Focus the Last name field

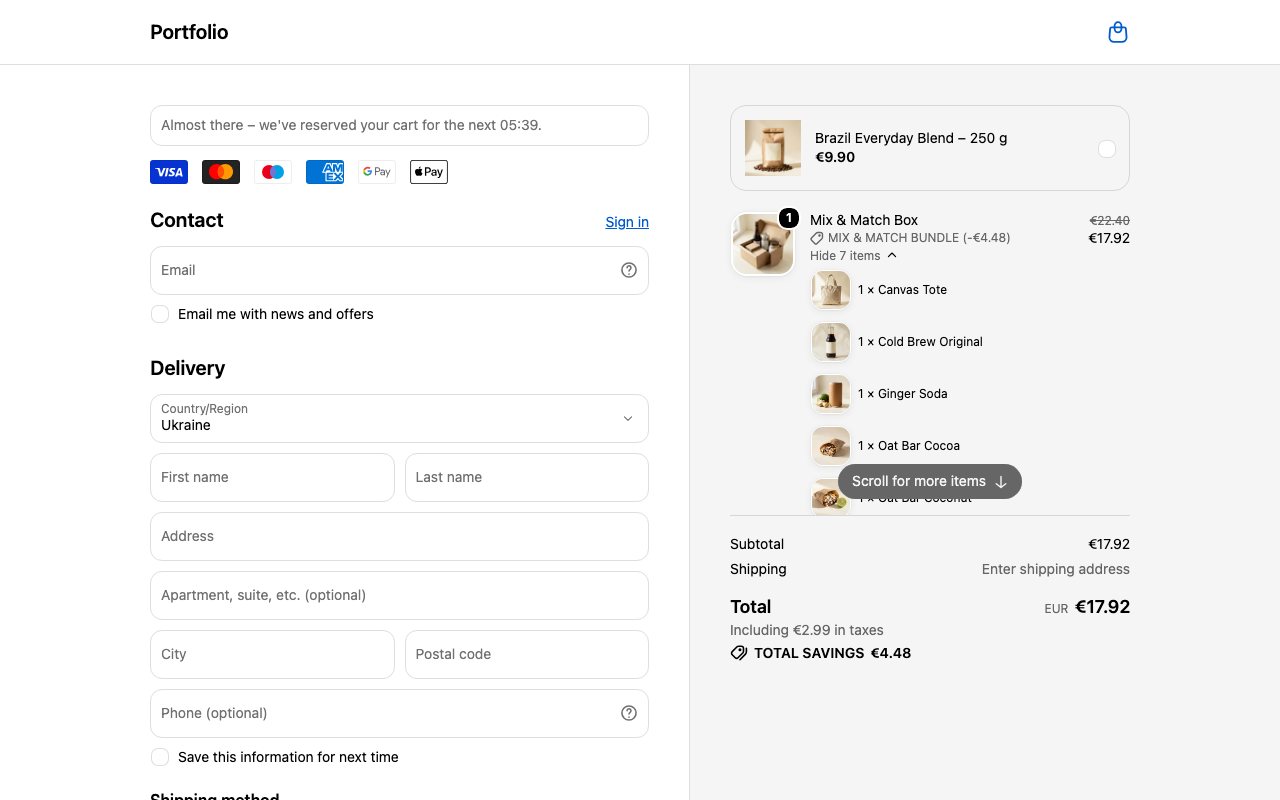click(x=527, y=477)
